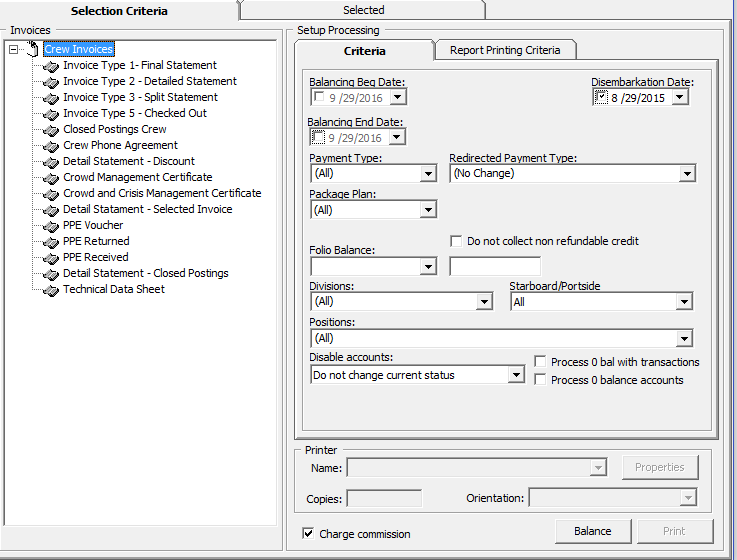Uncheck Charge commission

point(308,533)
